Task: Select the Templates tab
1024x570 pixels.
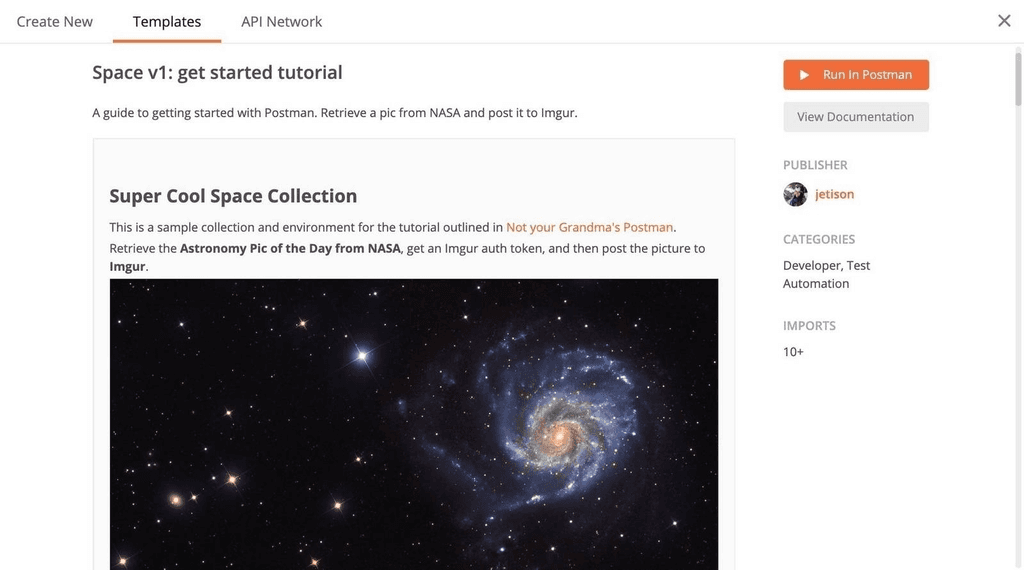Action: (167, 21)
